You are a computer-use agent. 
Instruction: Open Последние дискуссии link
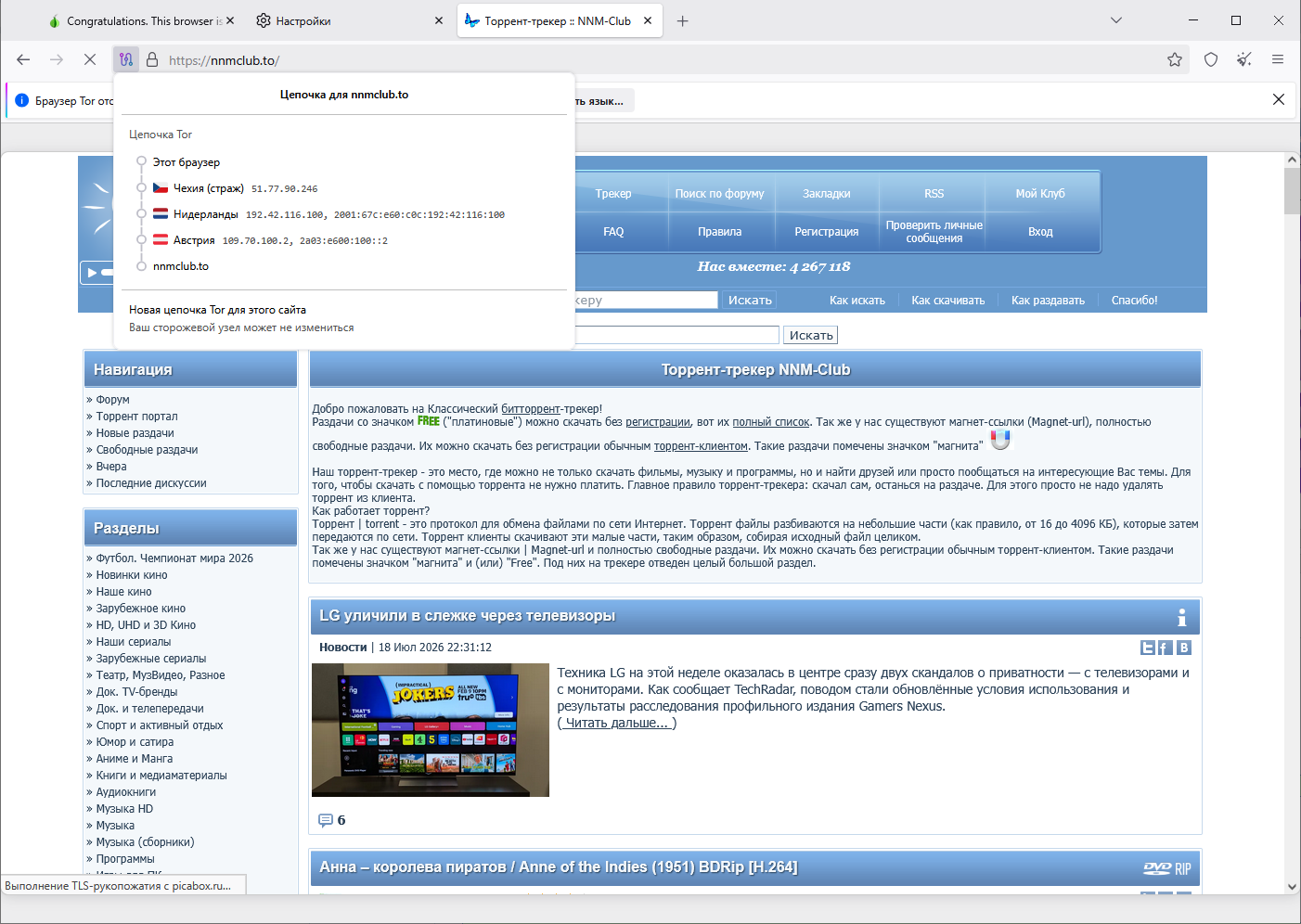151,483
